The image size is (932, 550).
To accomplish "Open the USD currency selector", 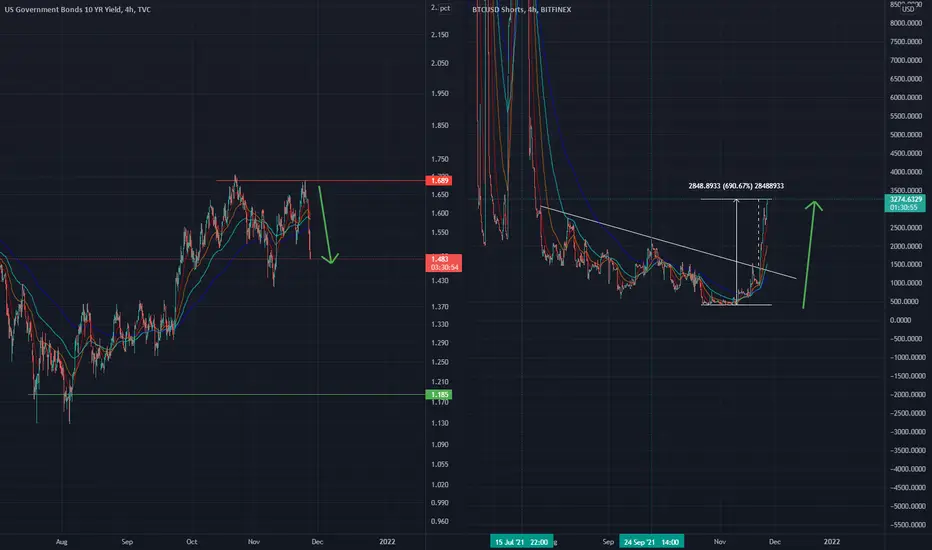I will coord(908,9).
